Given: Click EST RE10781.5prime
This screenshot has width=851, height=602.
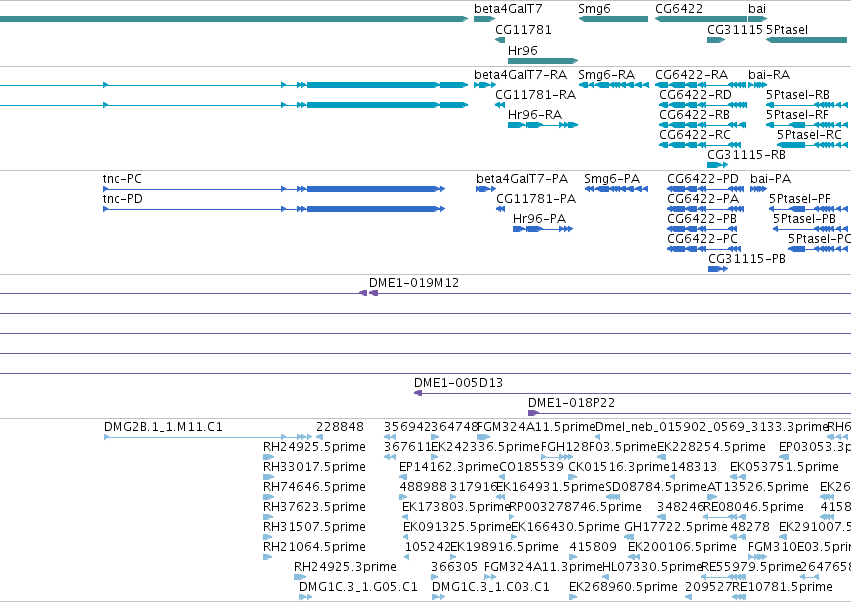Looking at the screenshot, I should [739, 597].
